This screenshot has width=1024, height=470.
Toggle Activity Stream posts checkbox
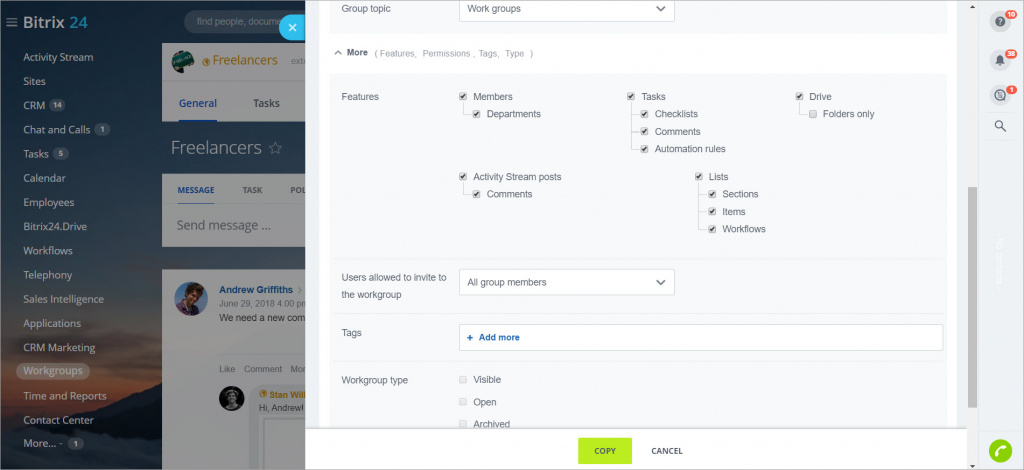click(x=463, y=177)
